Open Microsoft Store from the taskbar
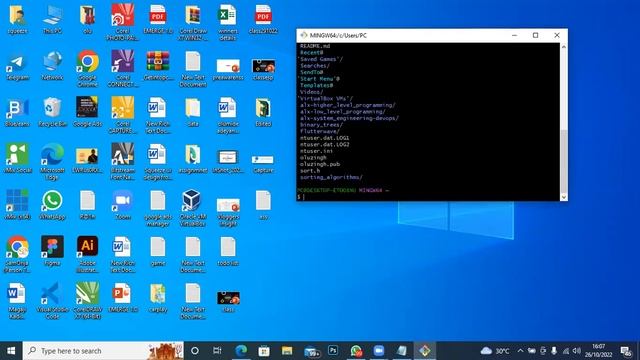This screenshot has width=640, height=360. click(x=264, y=351)
